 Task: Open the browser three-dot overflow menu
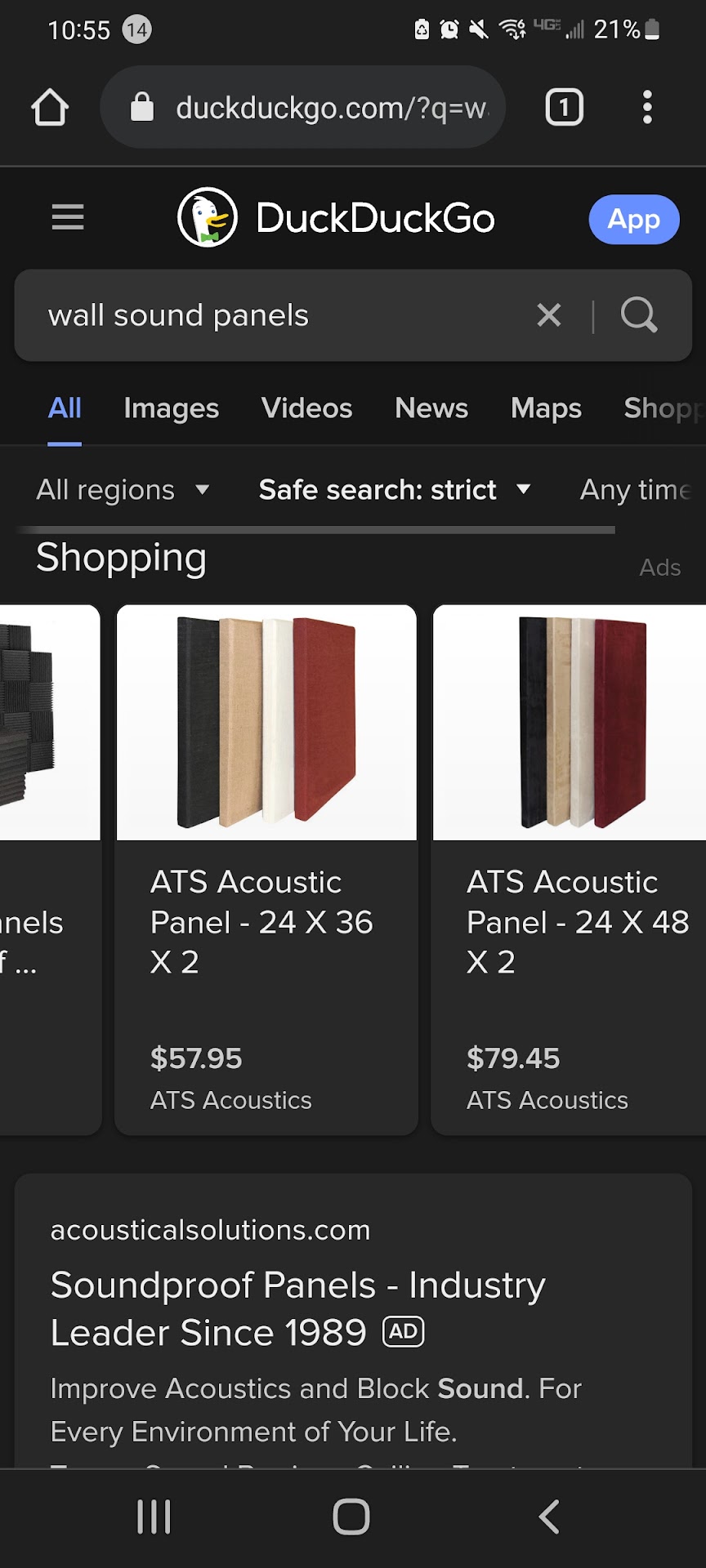[647, 107]
